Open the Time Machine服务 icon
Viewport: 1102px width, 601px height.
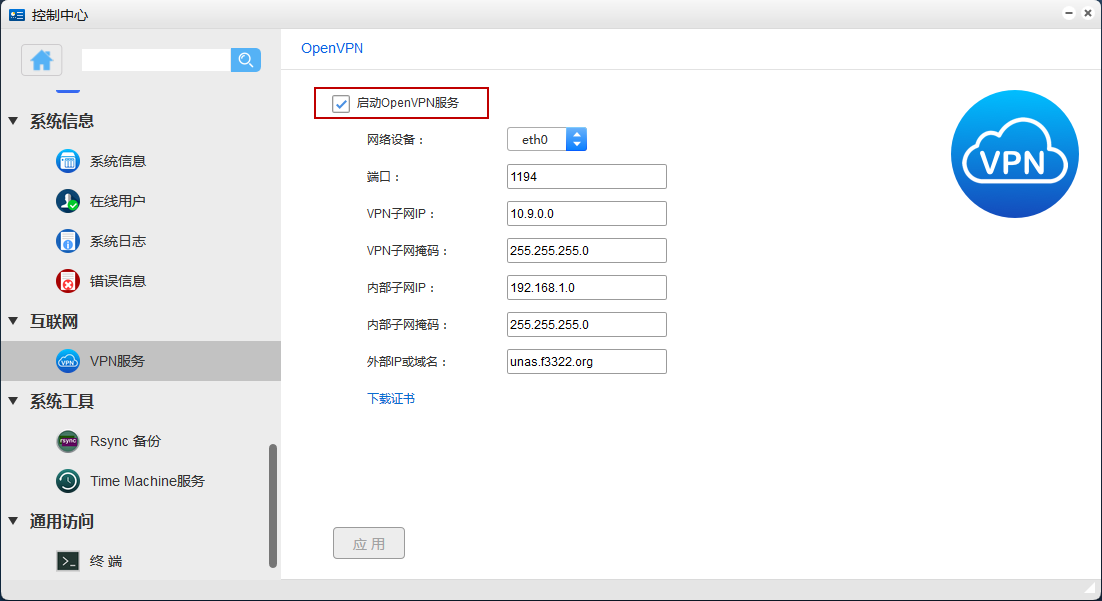coord(68,481)
